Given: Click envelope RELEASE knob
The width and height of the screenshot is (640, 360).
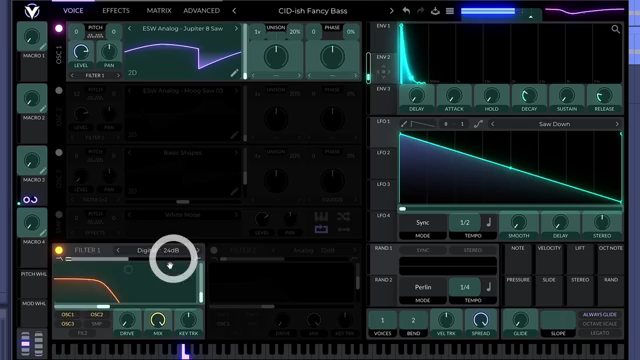Looking at the screenshot, I should pos(604,96).
